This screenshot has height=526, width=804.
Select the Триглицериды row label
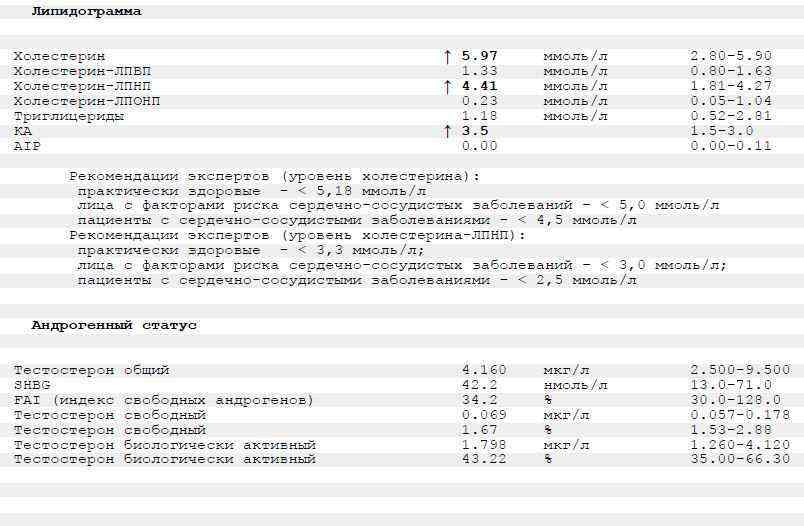pos(68,116)
